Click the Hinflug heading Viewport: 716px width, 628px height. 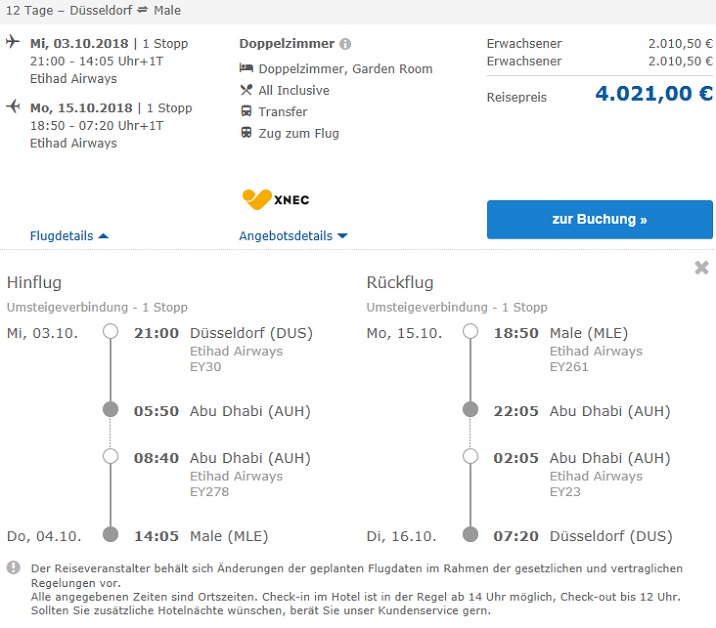pyautogui.click(x=34, y=283)
